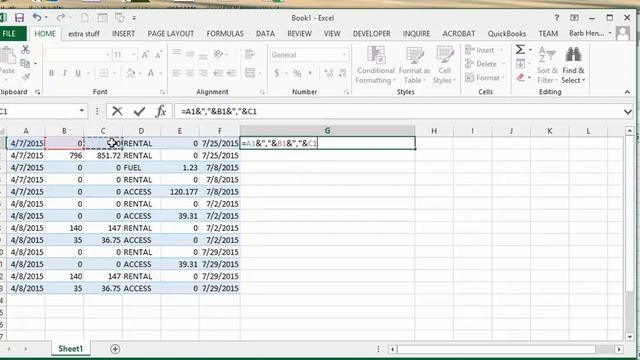Open Format as Table gallery
640x360 pixels.
click(414, 65)
